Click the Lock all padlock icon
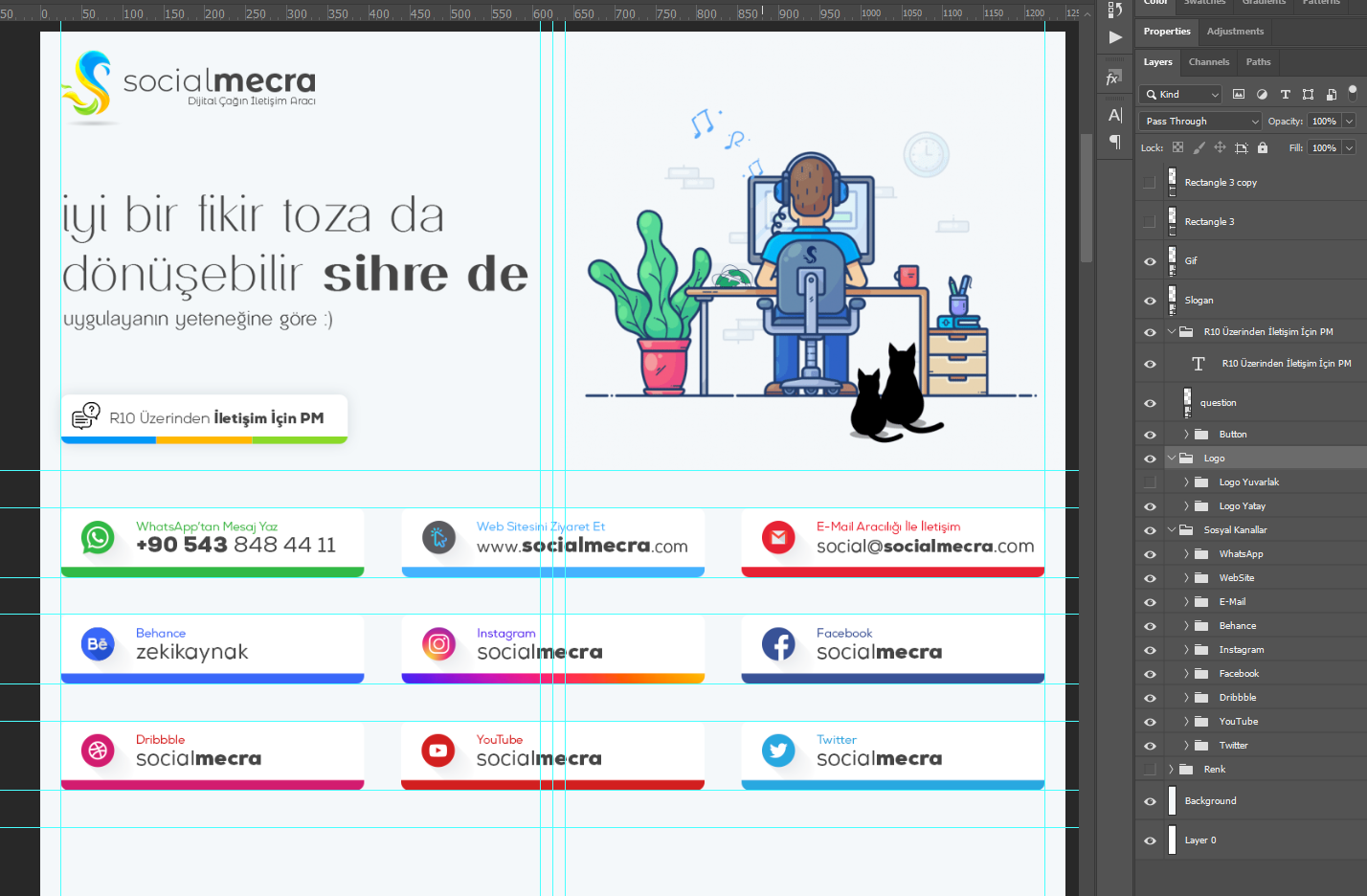Image resolution: width=1367 pixels, height=896 pixels. 1263,147
